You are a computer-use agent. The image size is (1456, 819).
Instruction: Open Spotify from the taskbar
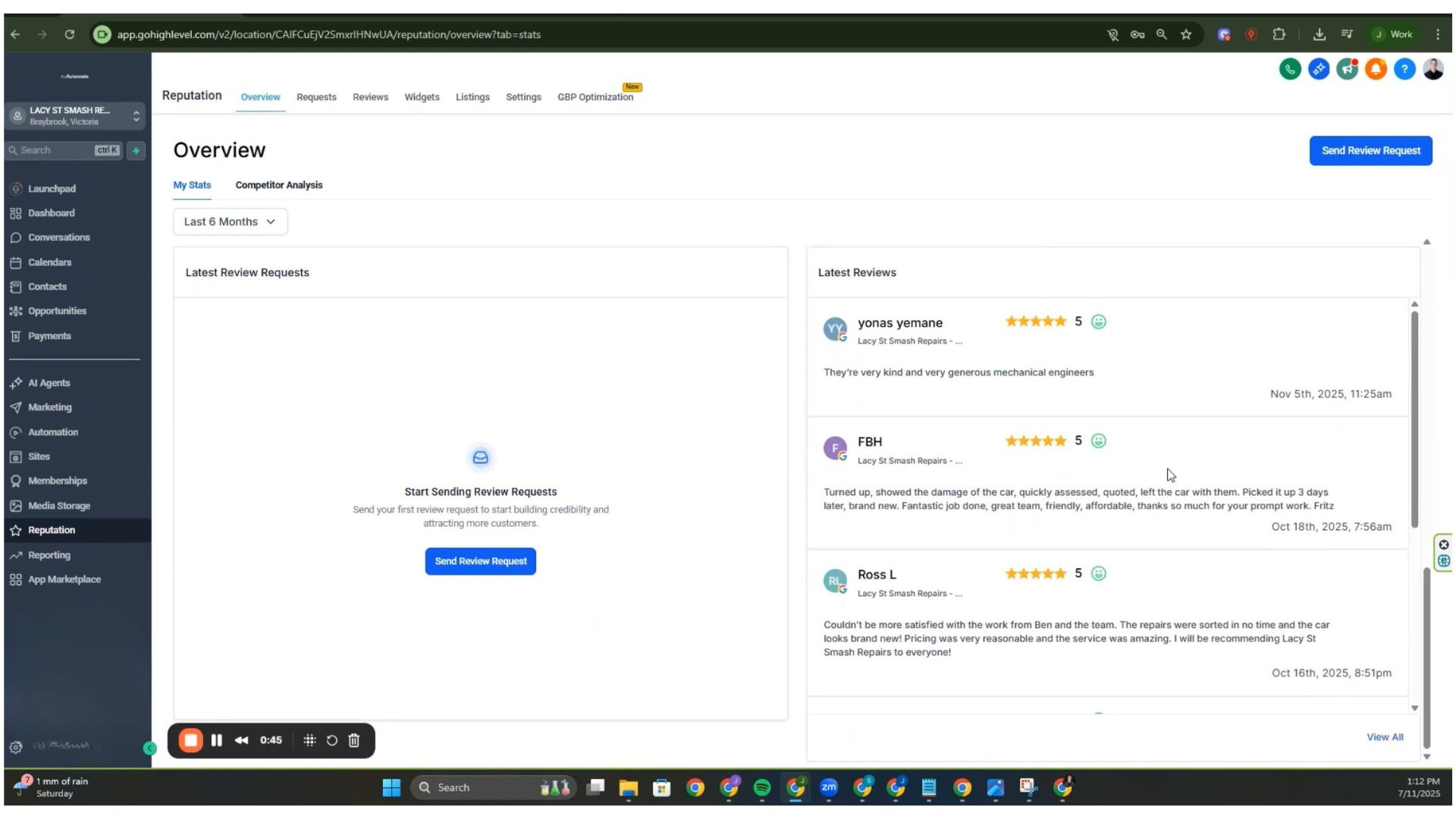tap(762, 788)
